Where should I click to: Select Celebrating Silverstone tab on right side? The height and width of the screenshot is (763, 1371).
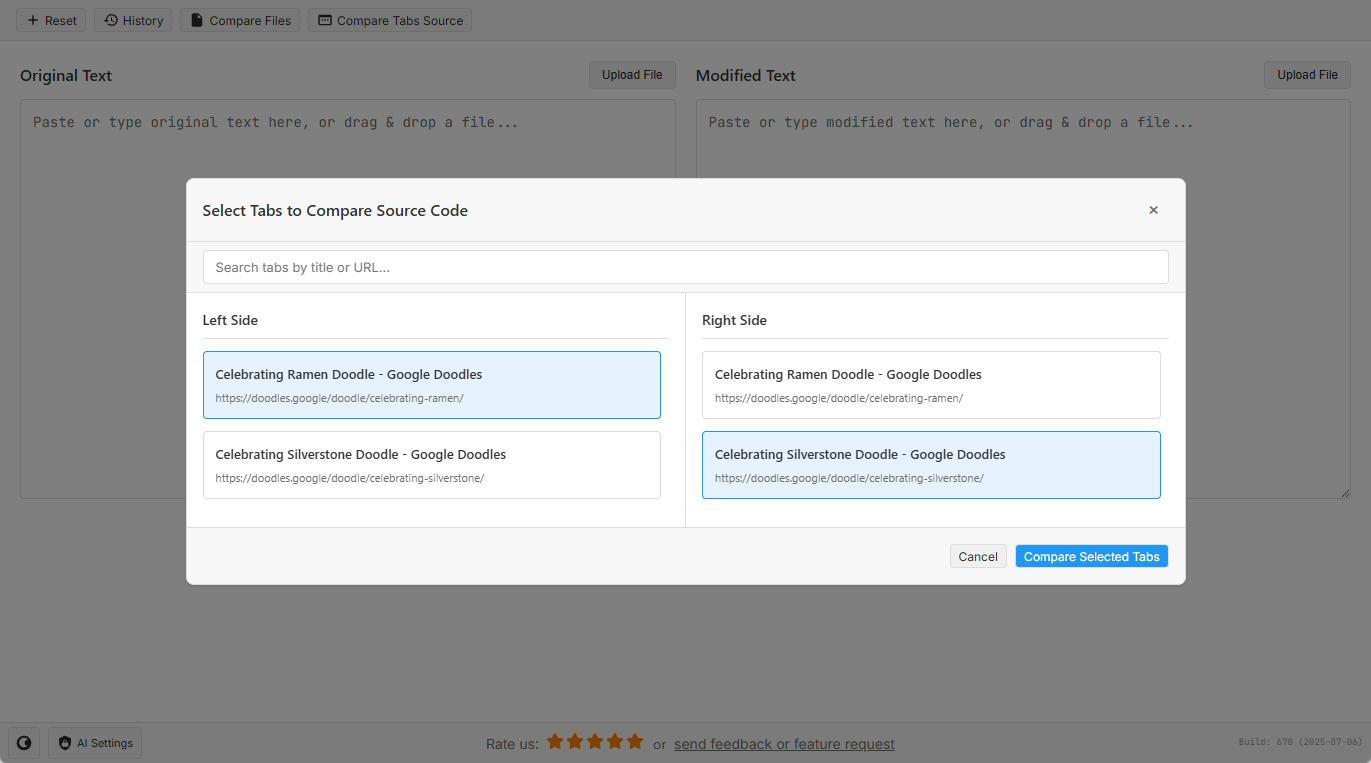(x=930, y=465)
